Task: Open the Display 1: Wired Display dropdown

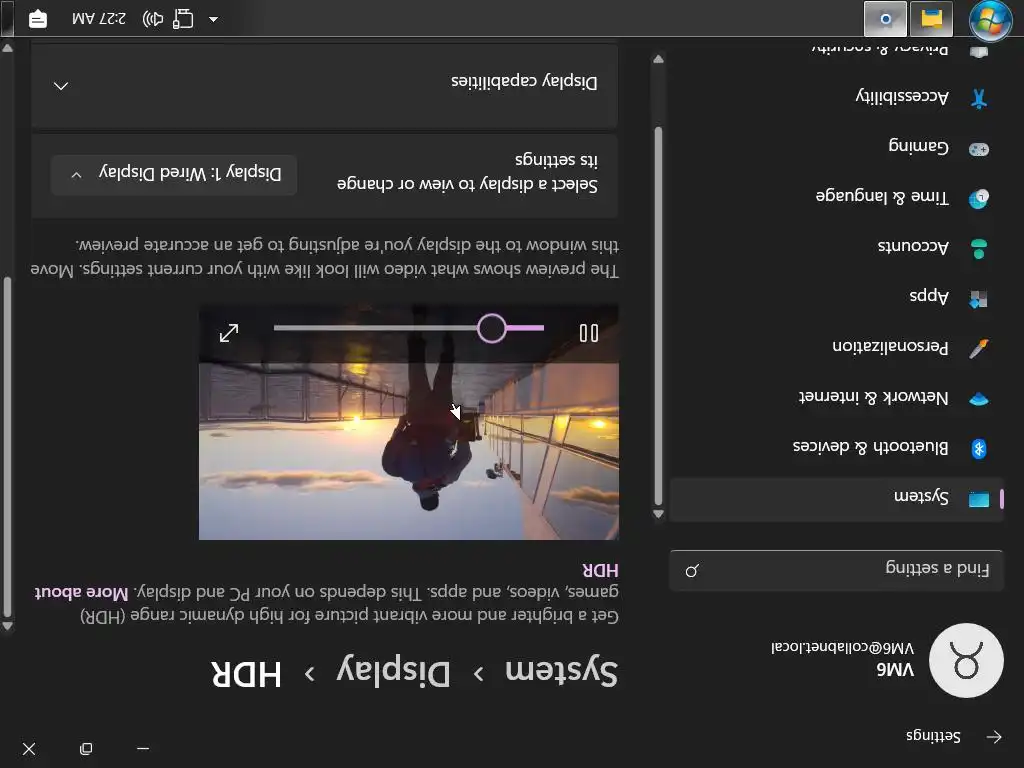Action: (x=174, y=174)
